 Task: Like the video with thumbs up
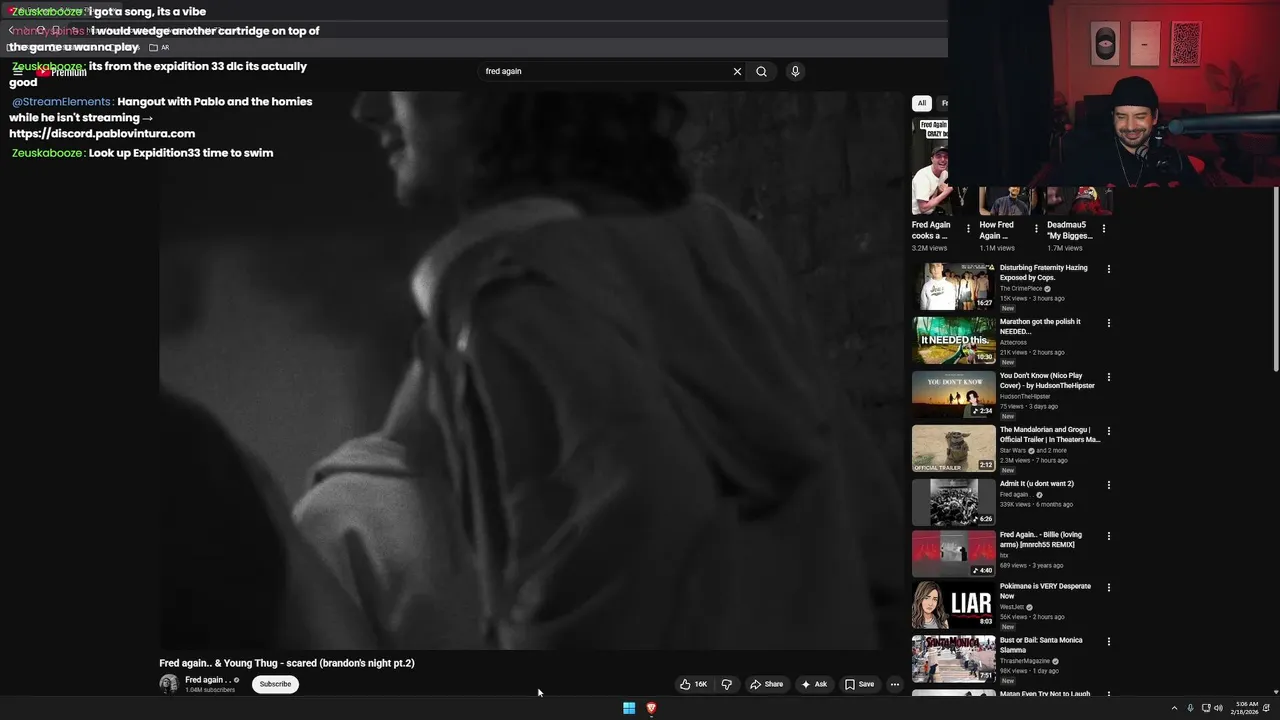point(693,684)
